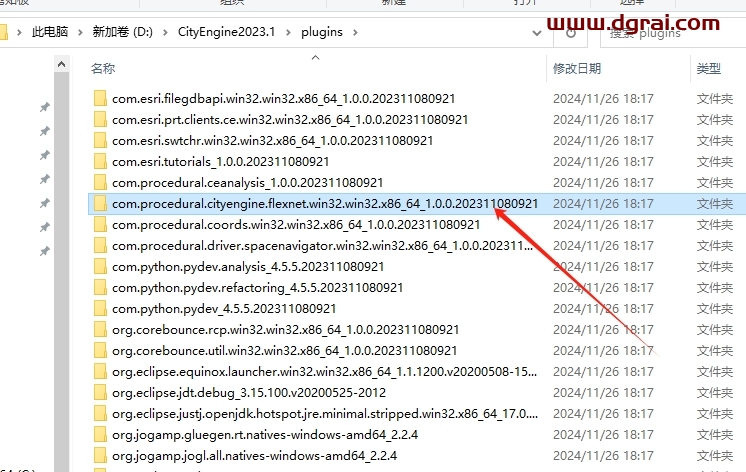Image resolution: width=746 pixels, height=472 pixels.
Task: Select org.jogamp.jogl.all.natives-windows-amd64_2.2.4 name
Action: (x=255, y=455)
